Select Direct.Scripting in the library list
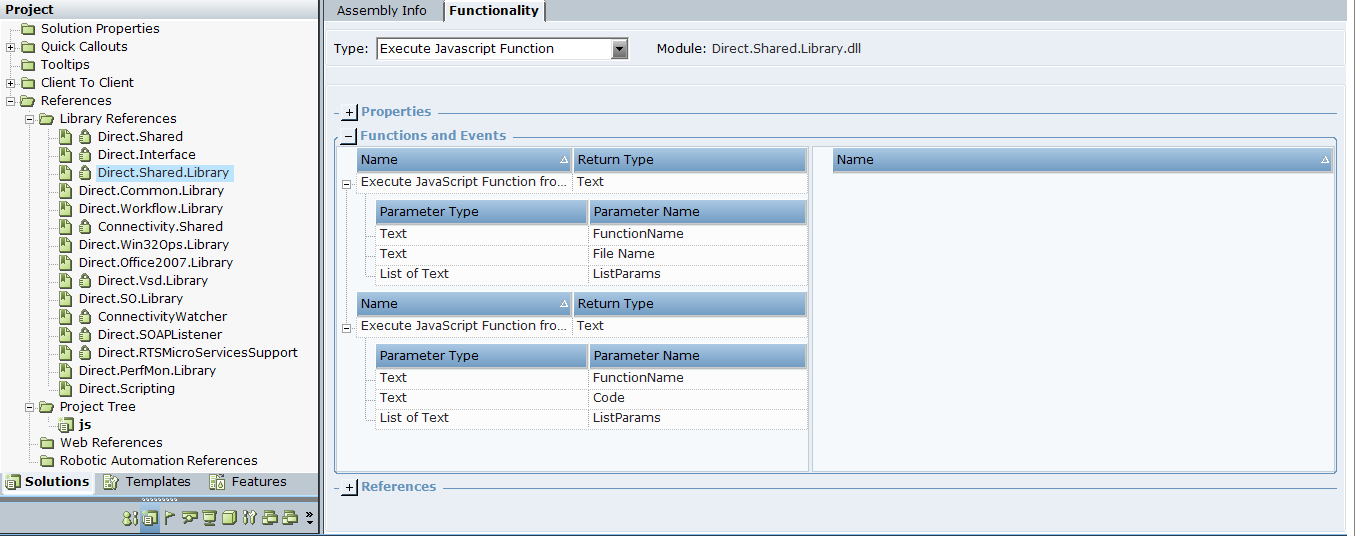 point(126,389)
